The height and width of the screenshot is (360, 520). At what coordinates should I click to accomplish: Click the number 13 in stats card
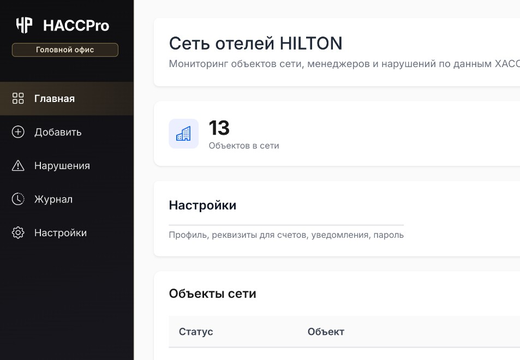pyautogui.click(x=219, y=128)
